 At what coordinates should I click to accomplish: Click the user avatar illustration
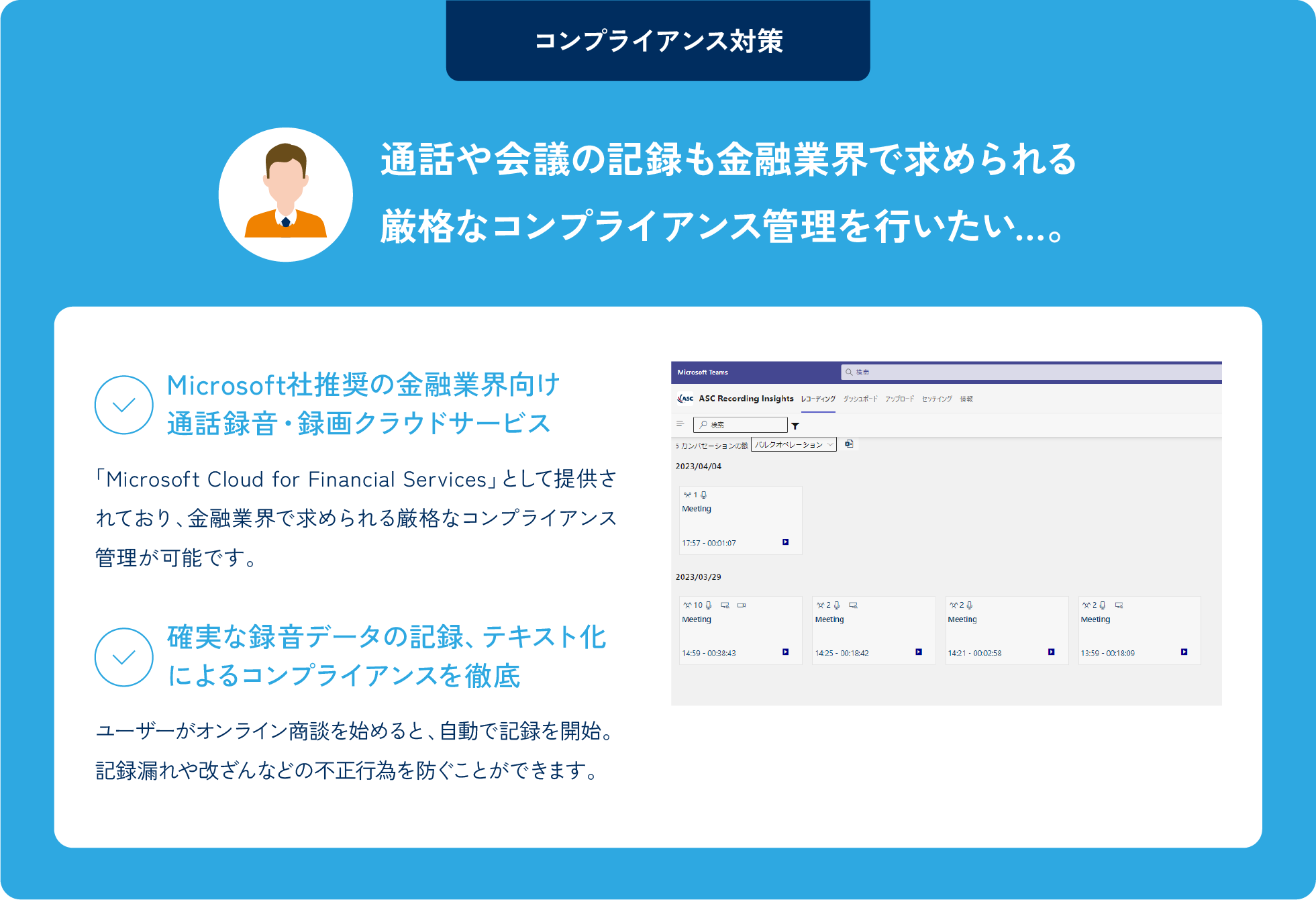point(286,195)
